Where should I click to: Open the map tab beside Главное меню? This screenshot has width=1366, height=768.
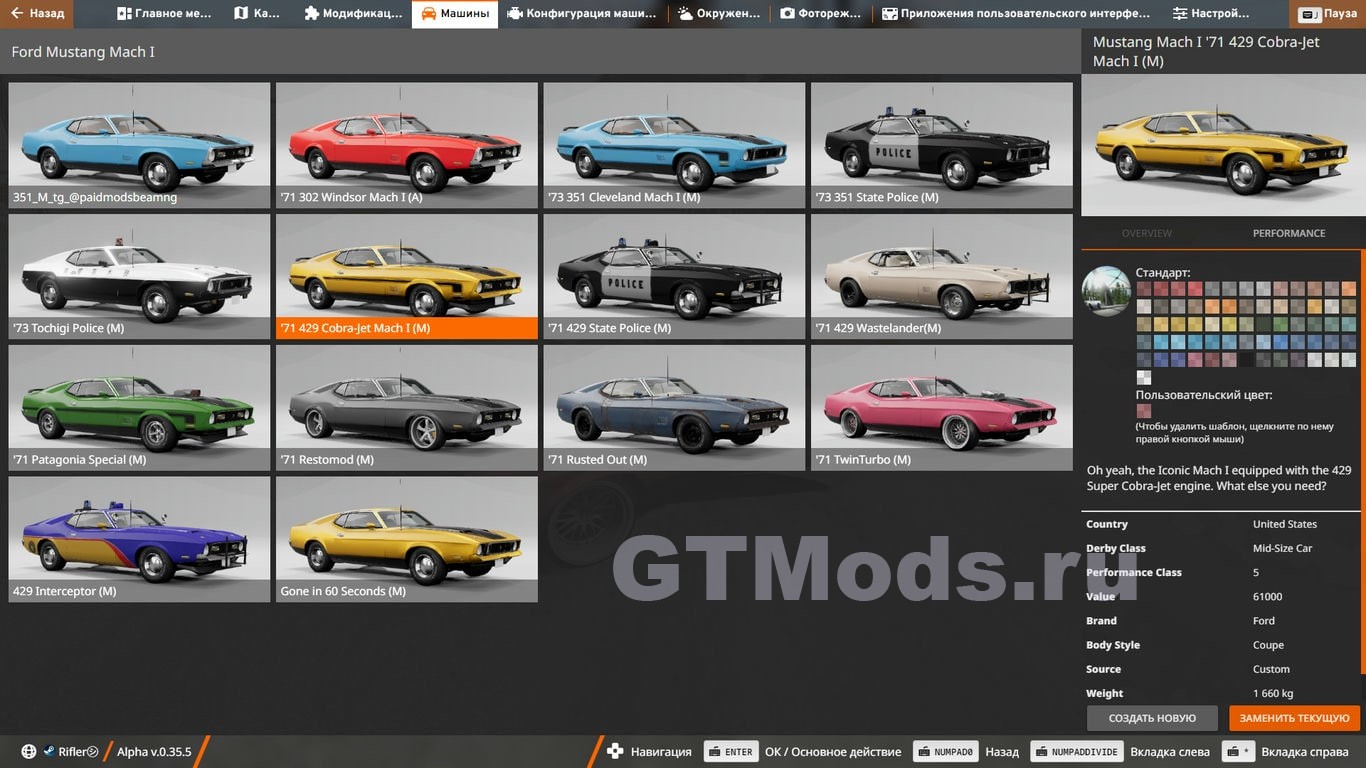coord(257,14)
